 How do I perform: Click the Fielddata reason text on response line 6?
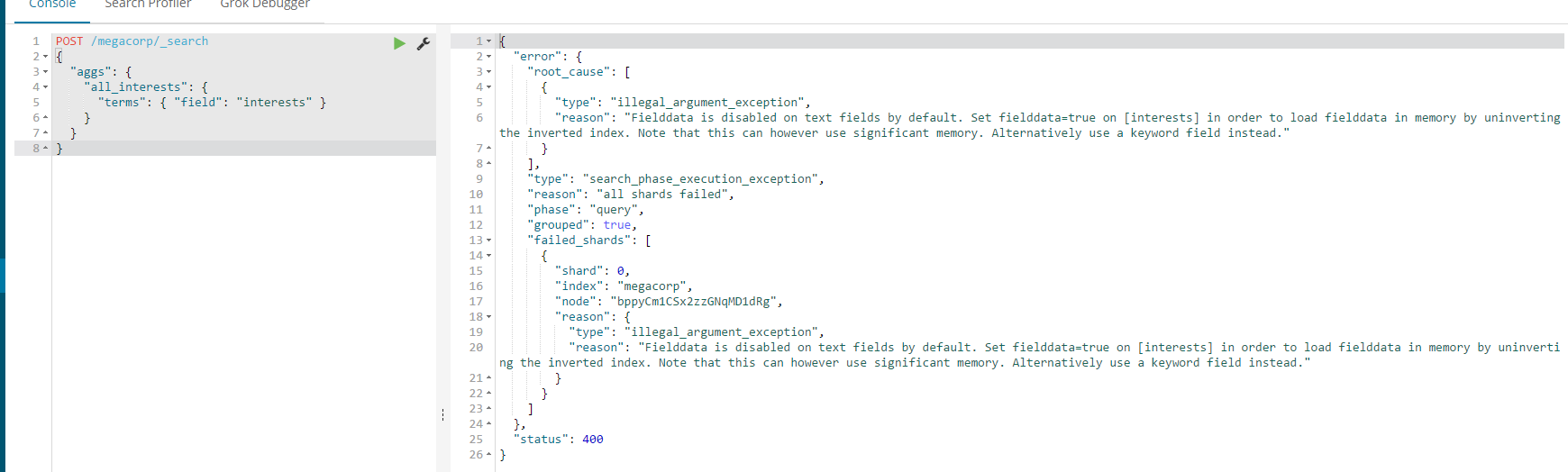click(x=1030, y=125)
